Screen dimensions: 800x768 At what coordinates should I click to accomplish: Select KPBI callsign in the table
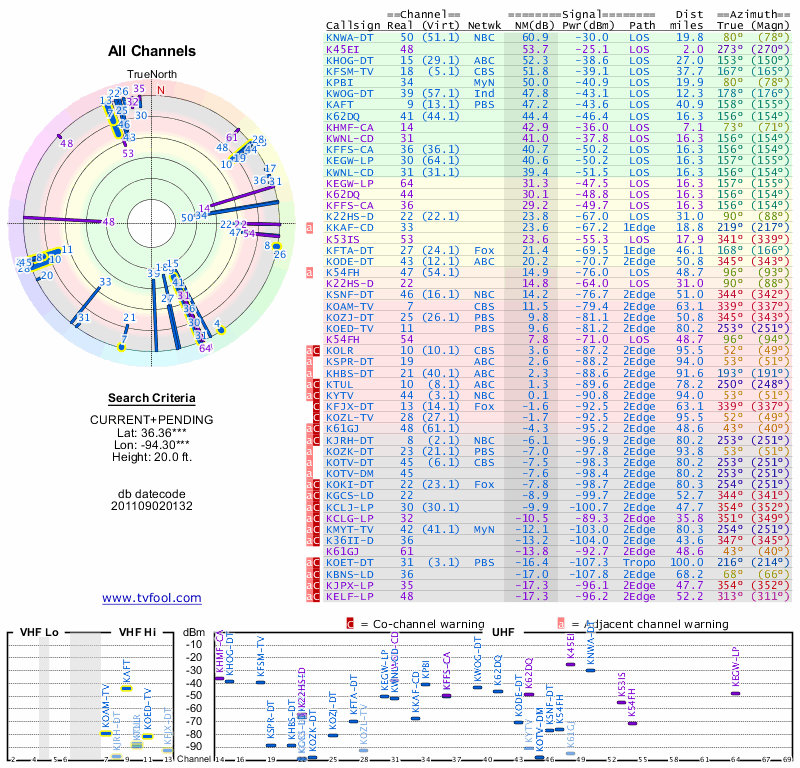(339, 83)
